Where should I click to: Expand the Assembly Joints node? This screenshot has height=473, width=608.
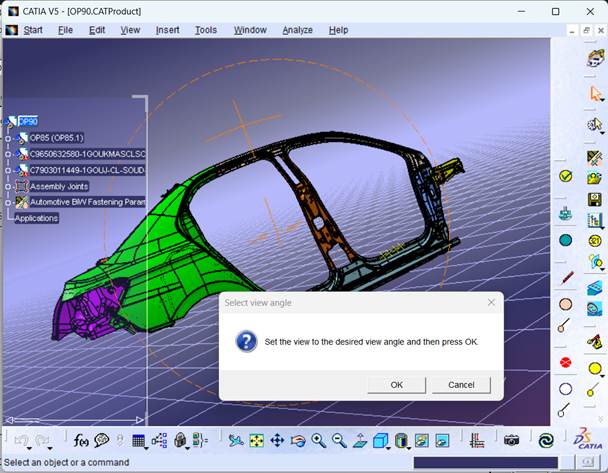8,186
